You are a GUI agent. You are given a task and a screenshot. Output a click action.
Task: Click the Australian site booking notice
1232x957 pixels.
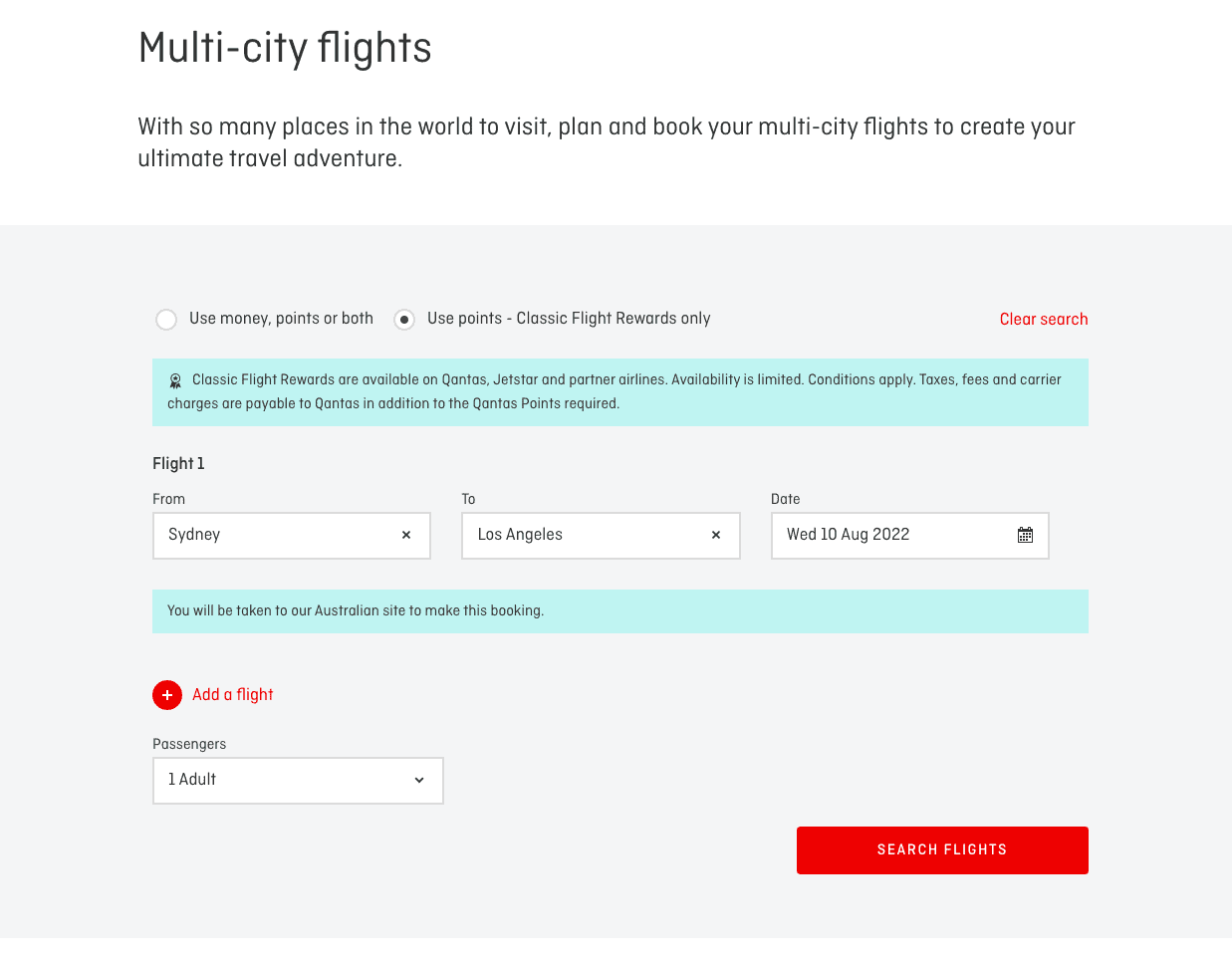coord(620,611)
